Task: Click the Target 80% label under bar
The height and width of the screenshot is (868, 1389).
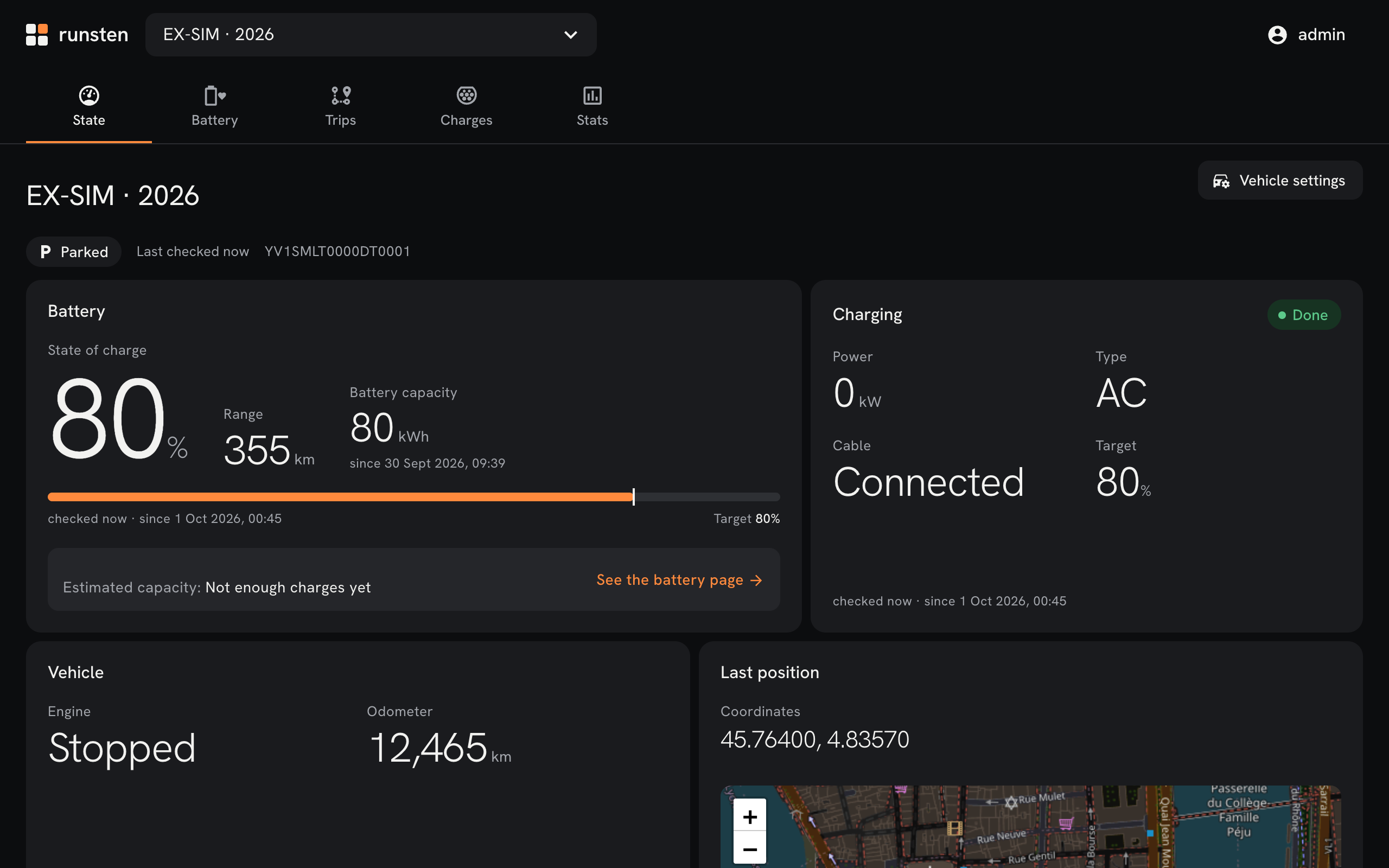Action: [x=746, y=519]
